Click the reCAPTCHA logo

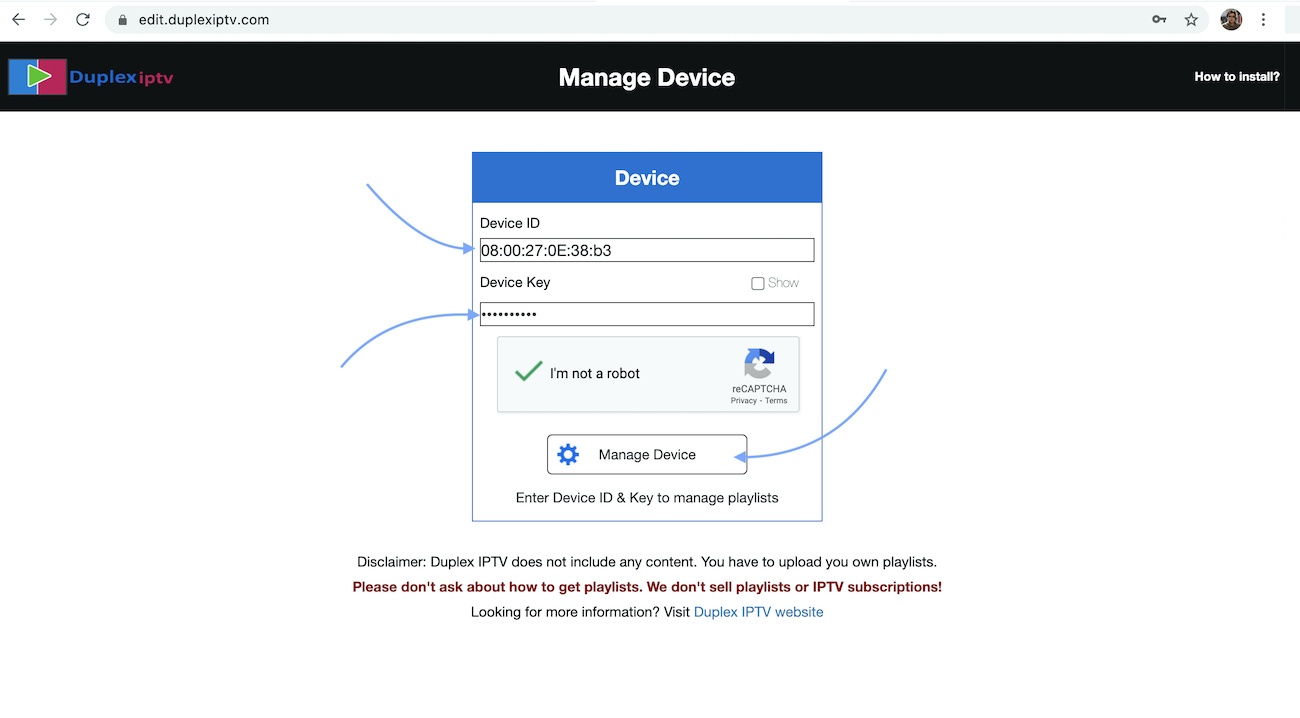point(759,364)
